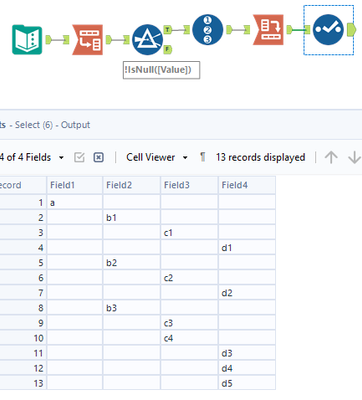
Task: Click the Select tool's output anchor
Action: pos(351,30)
